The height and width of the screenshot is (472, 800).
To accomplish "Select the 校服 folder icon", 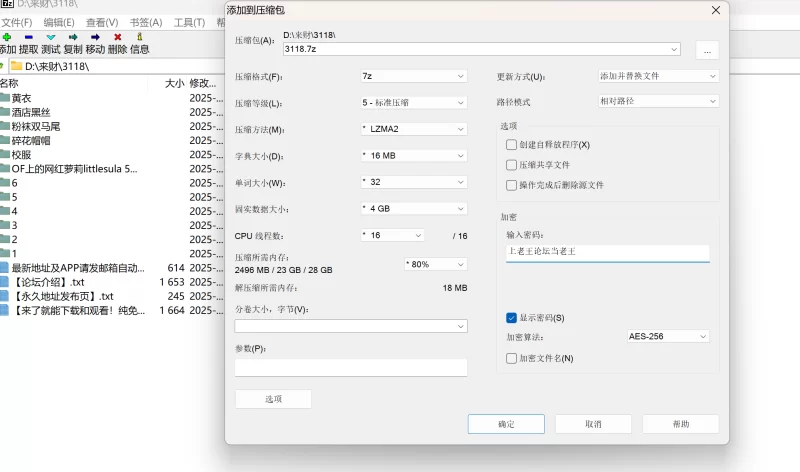I will 5,154.
